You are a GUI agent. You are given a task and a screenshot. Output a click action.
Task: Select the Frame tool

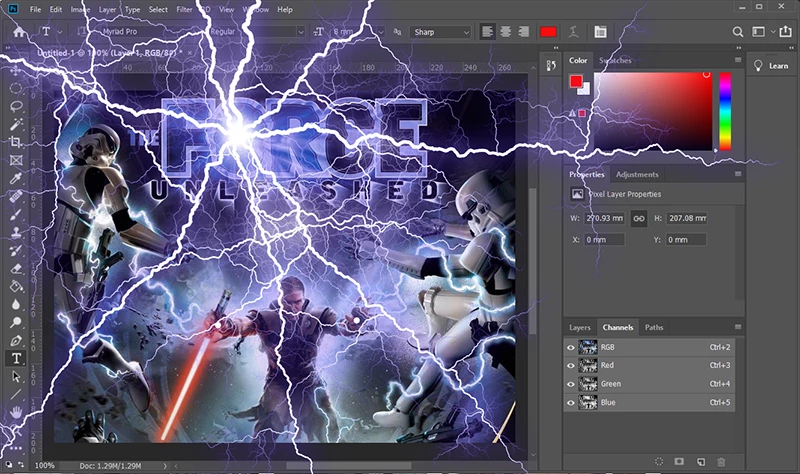(x=16, y=160)
